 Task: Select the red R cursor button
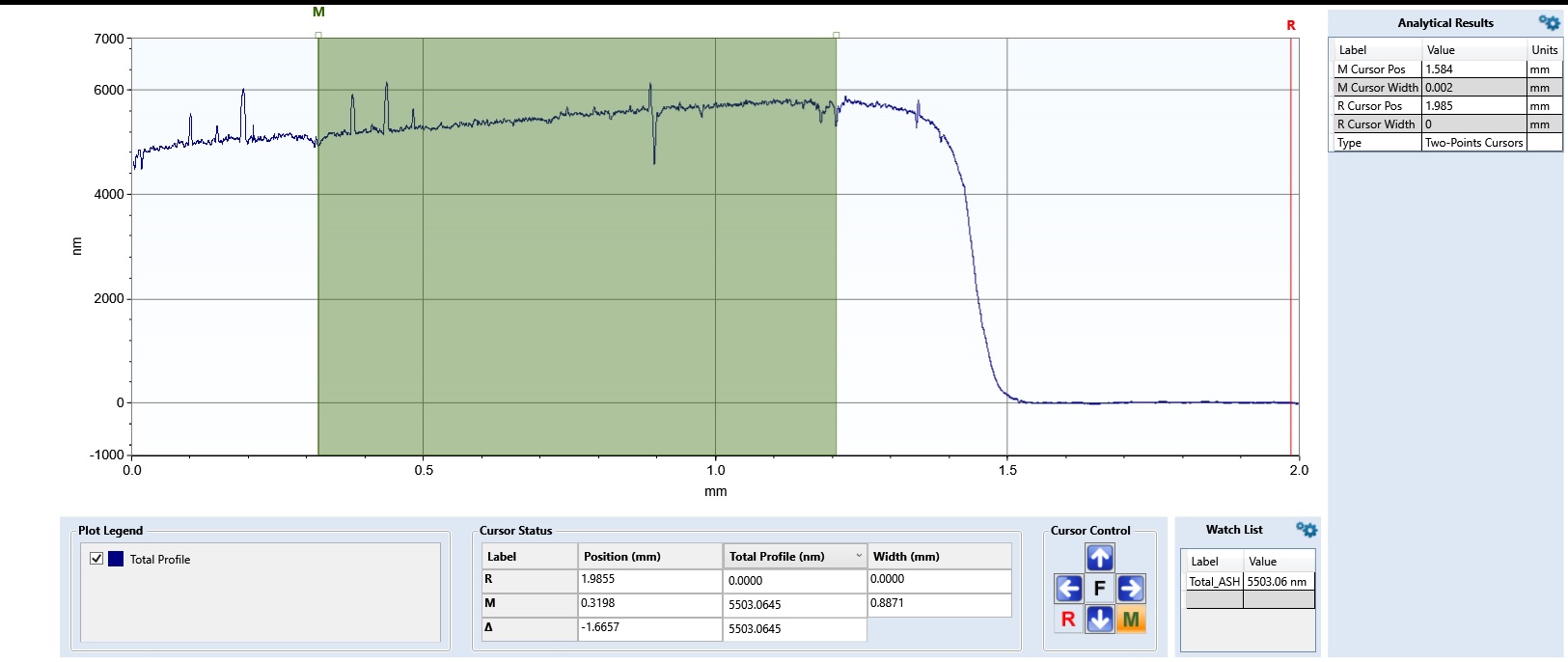point(1068,619)
